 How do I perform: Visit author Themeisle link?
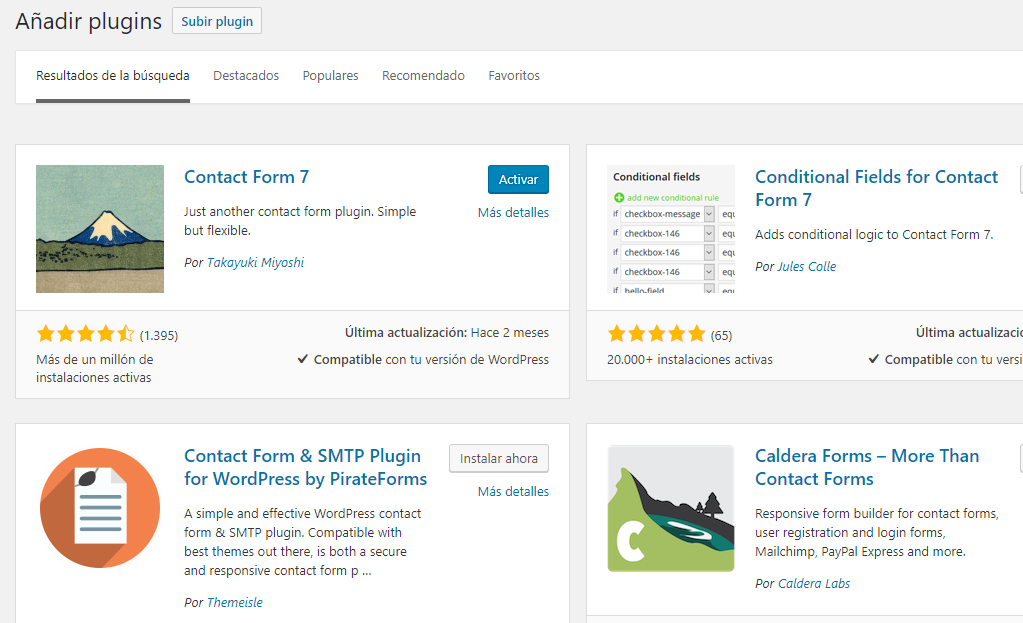point(234,602)
